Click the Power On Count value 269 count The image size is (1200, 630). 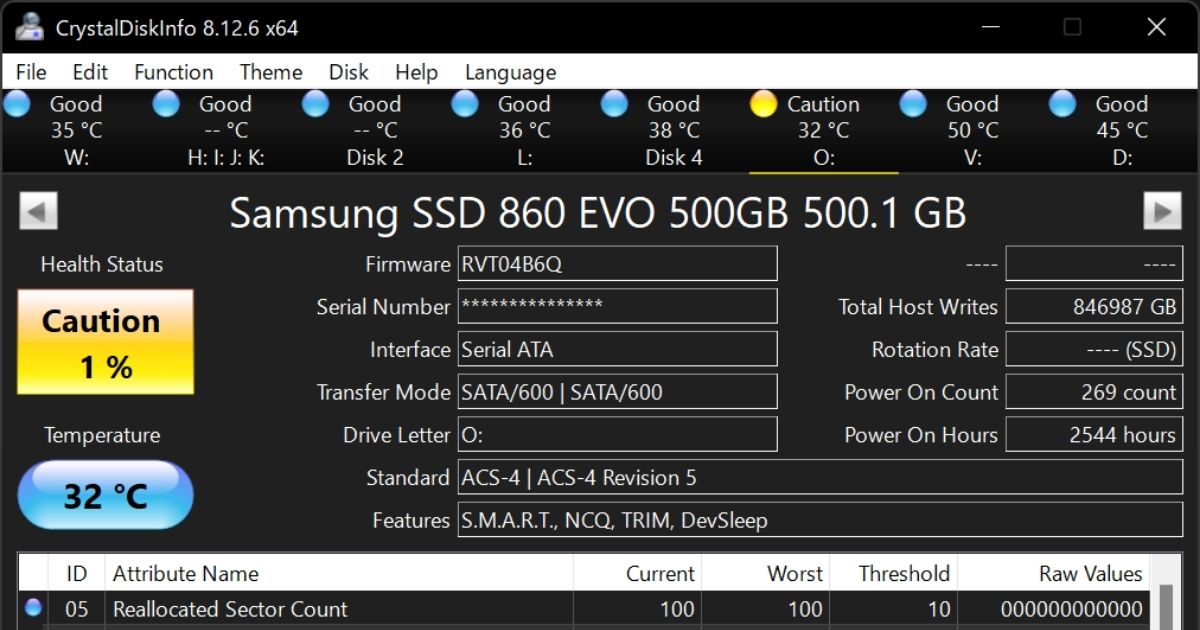pos(1093,392)
